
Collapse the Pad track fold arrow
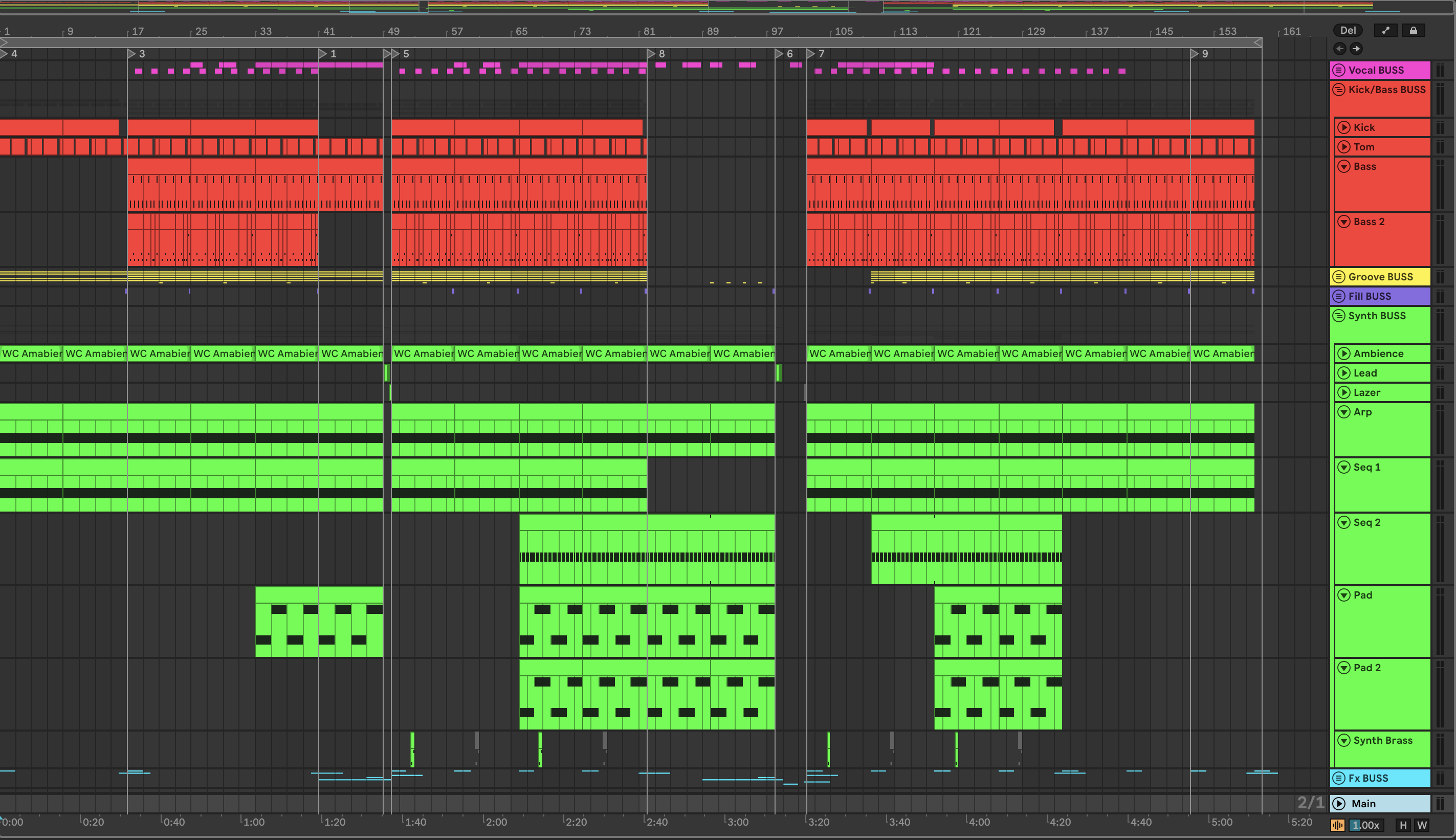pyautogui.click(x=1344, y=595)
